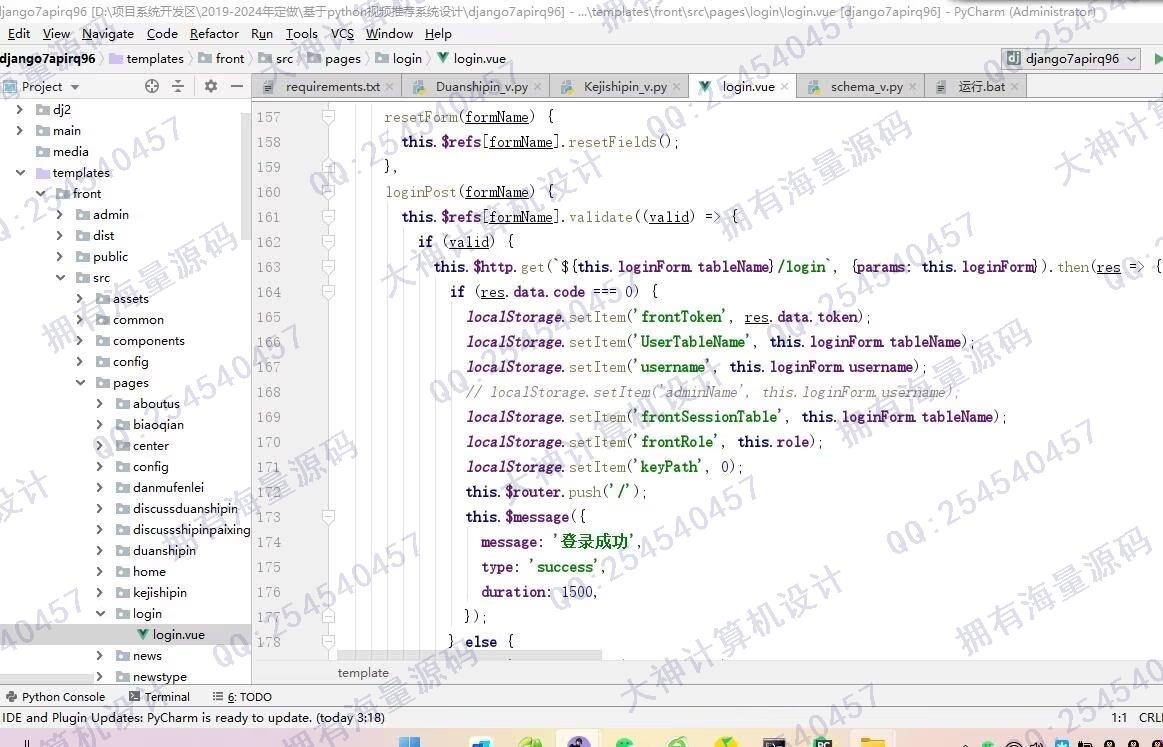Close the Duanshipin_v.py tab

click(538, 87)
